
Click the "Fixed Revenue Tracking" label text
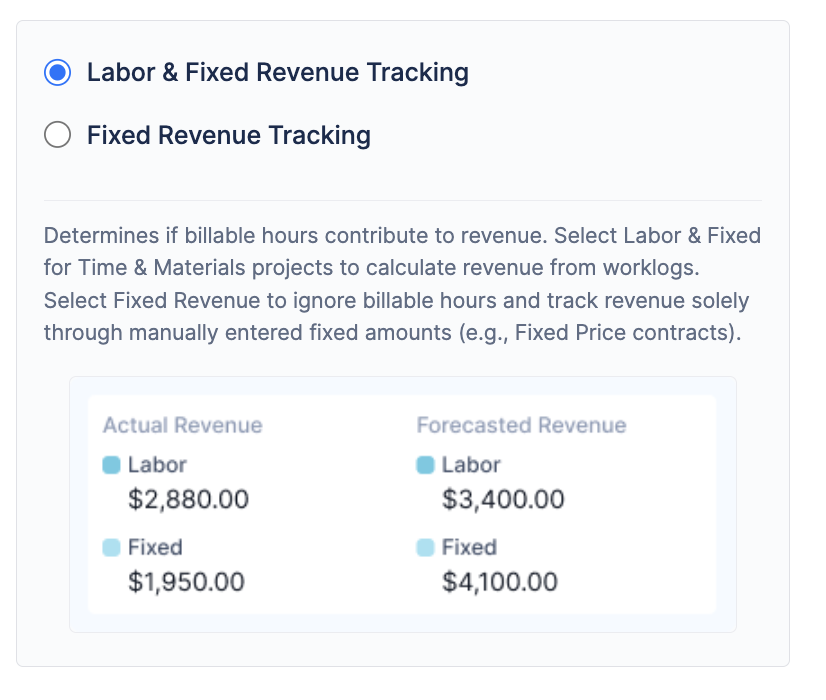point(229,135)
